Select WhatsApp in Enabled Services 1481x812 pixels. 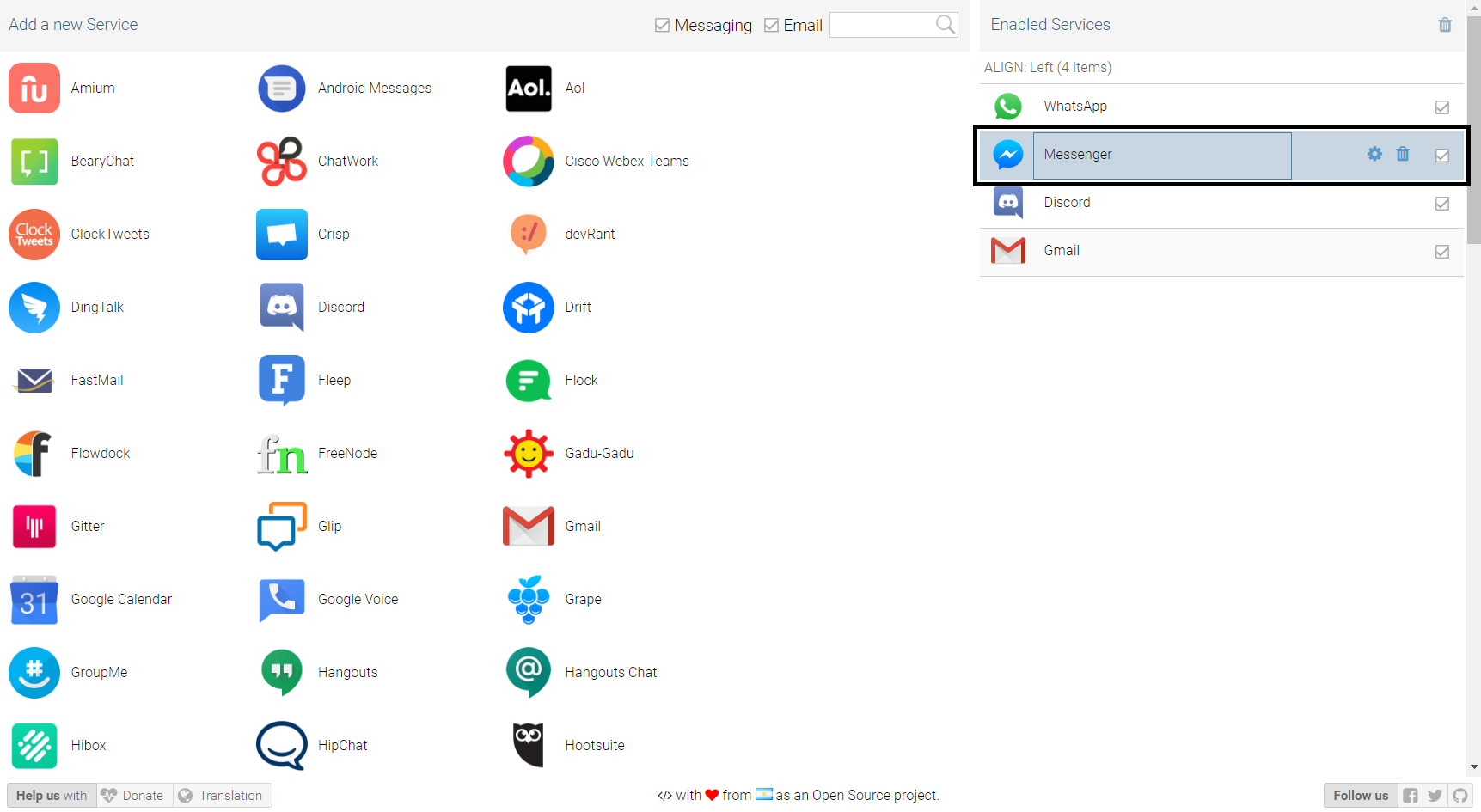pos(1221,107)
